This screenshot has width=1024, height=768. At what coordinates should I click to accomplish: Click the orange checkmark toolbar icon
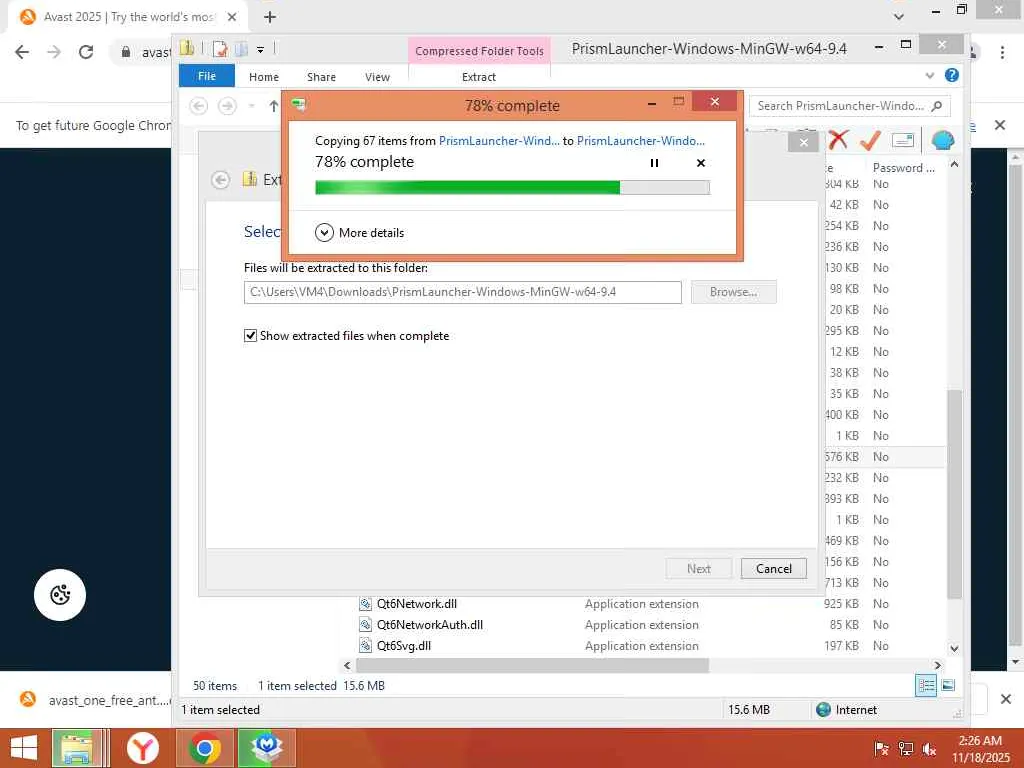point(869,140)
